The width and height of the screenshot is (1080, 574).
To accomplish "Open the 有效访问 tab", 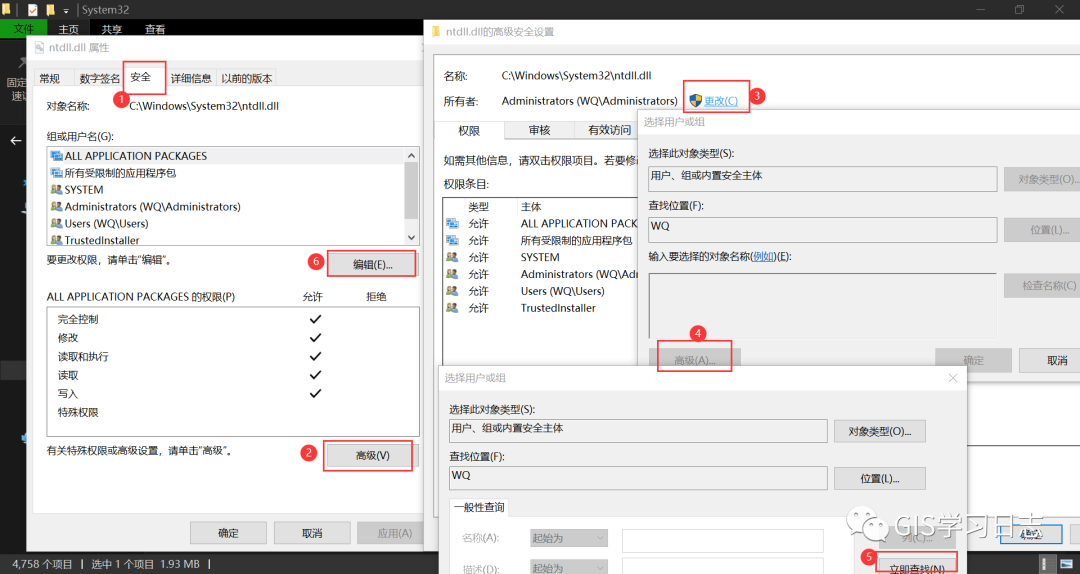I will 608,130.
